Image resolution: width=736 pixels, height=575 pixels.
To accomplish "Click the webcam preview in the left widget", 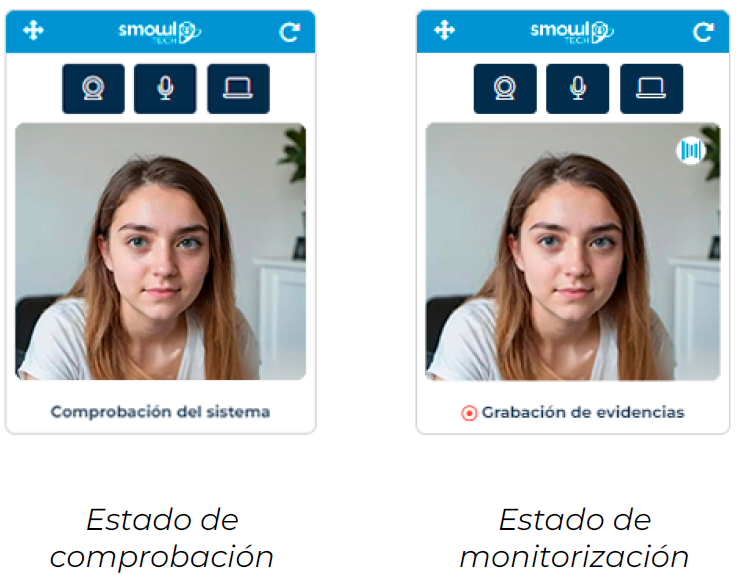I will tap(161, 252).
